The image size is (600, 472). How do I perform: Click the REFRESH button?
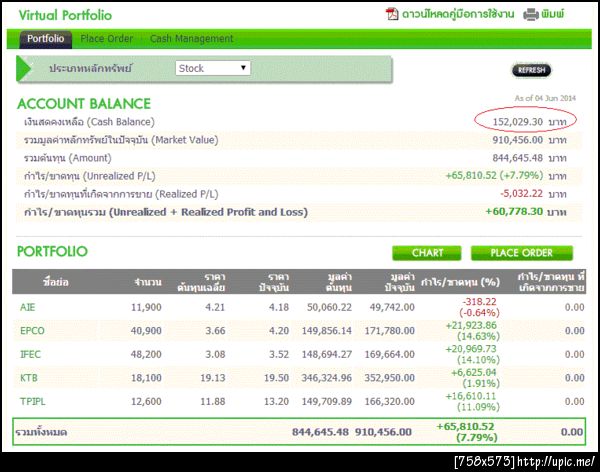click(x=532, y=70)
